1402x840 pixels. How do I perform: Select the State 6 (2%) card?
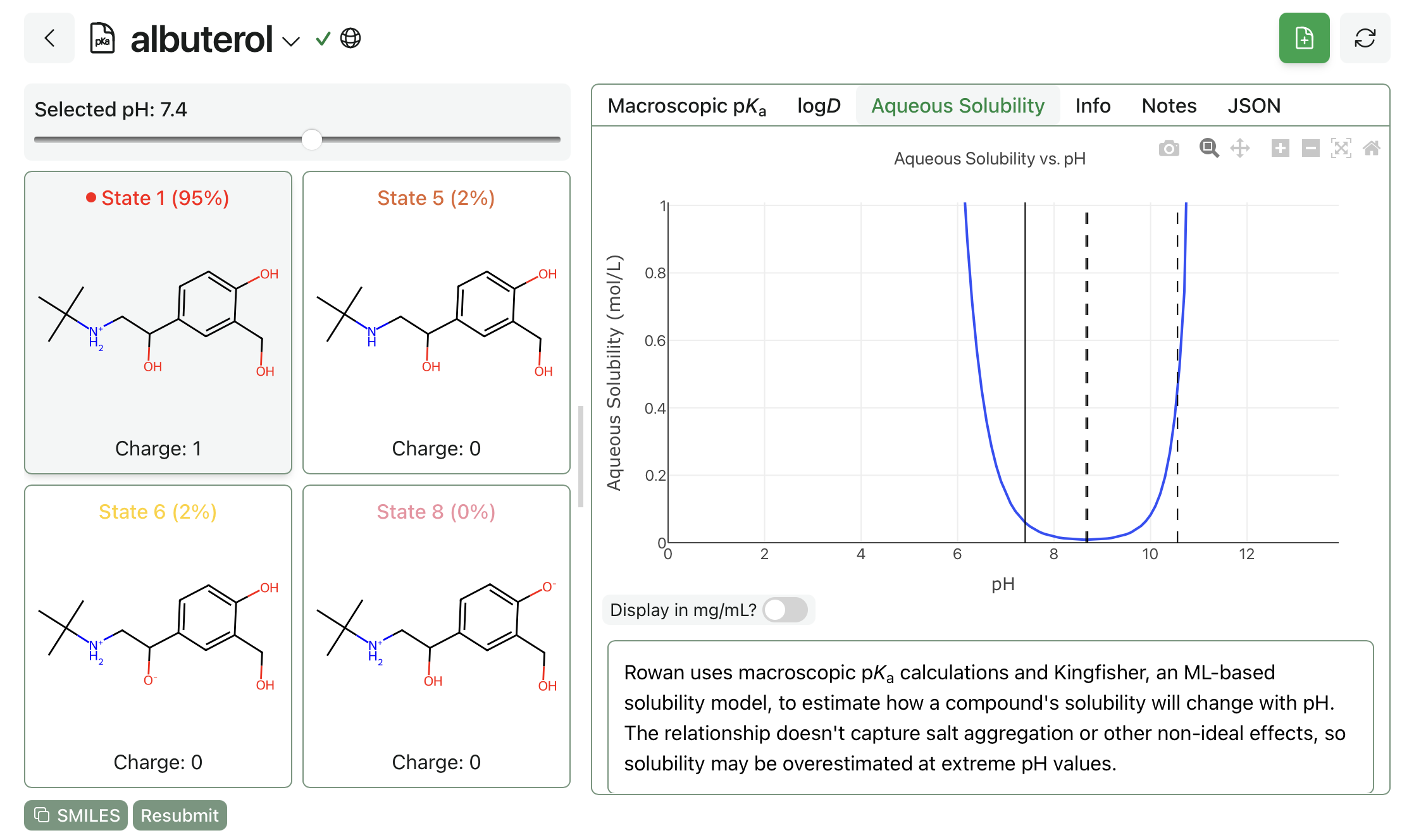pyautogui.click(x=158, y=636)
